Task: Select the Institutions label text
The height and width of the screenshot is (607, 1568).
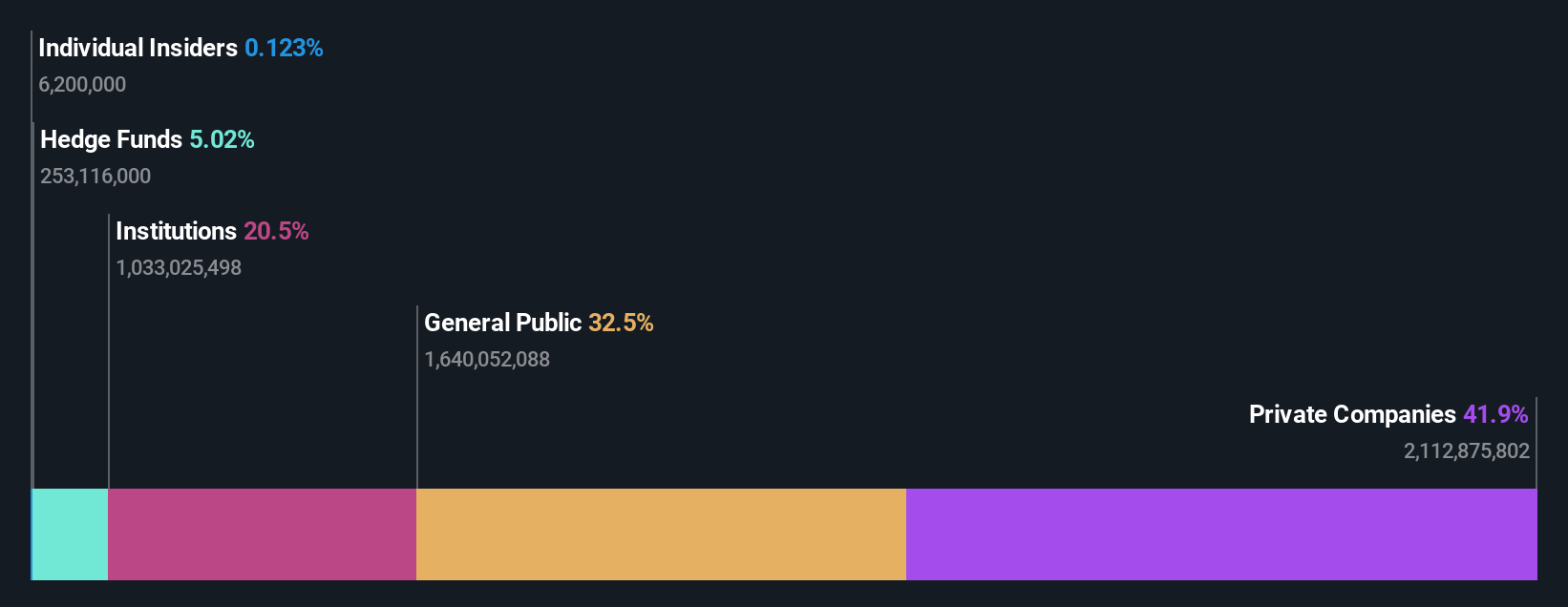Action: (x=176, y=231)
